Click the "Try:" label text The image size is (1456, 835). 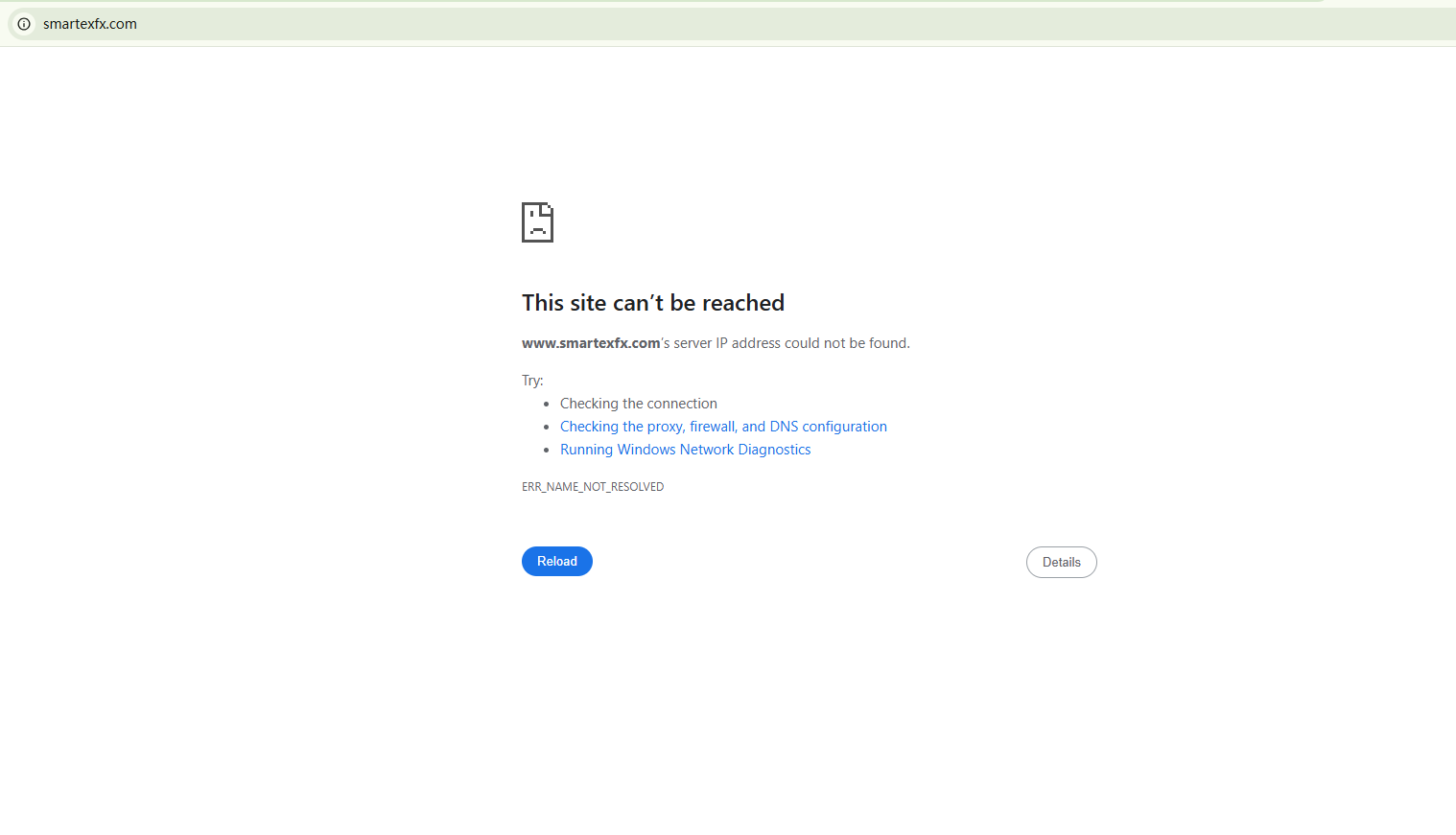(x=532, y=381)
